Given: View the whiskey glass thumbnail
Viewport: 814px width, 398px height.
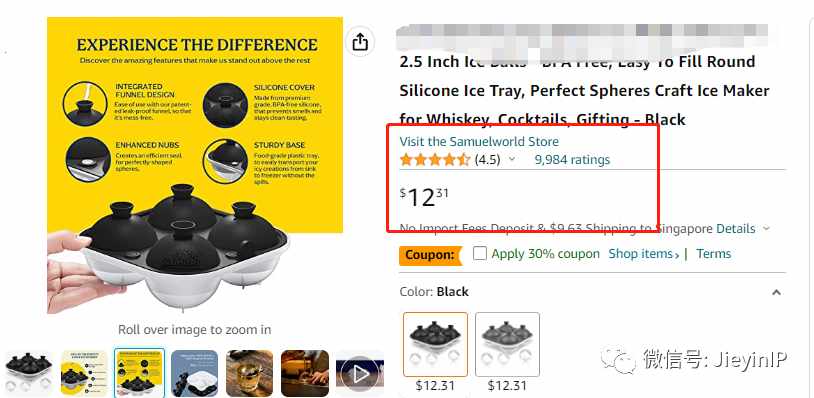Looking at the screenshot, I should point(250,373).
